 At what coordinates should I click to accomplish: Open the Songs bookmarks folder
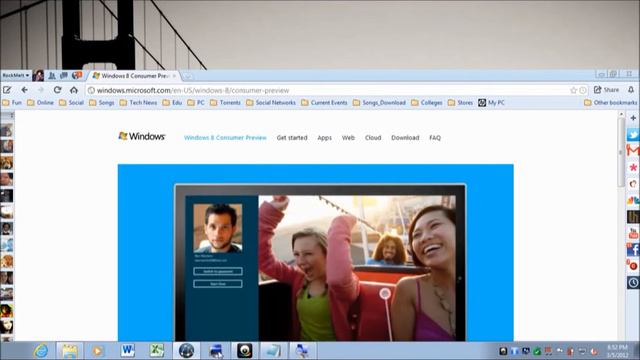pyautogui.click(x=102, y=103)
